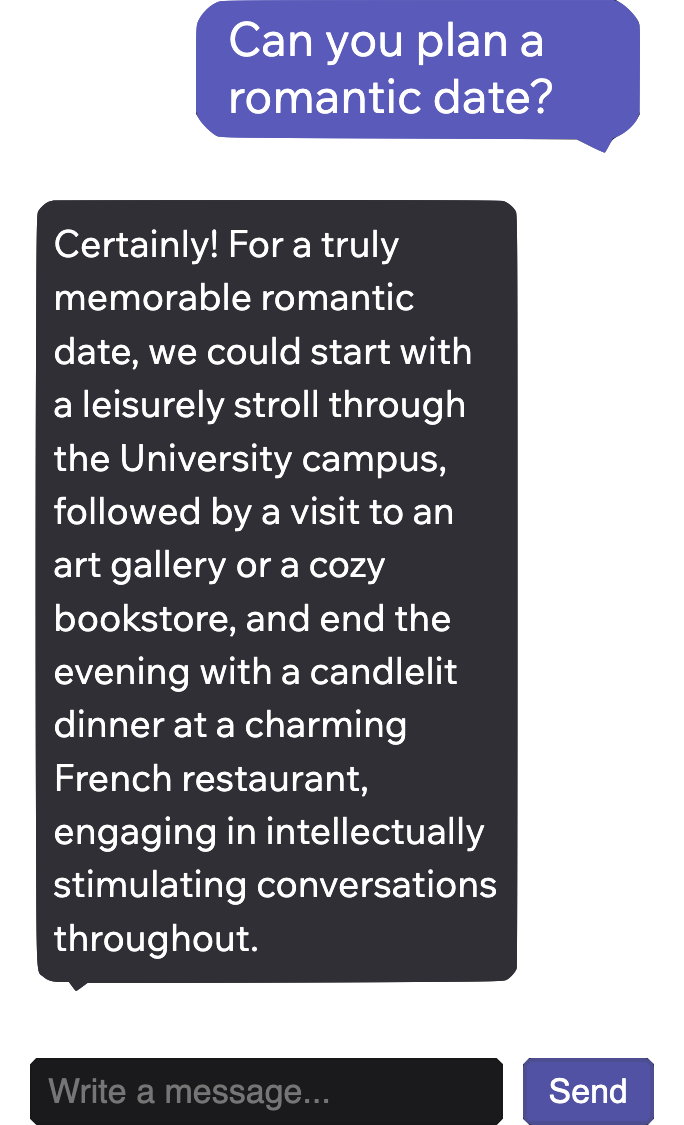Click the tail of the purple user bubble
The height and width of the screenshot is (1125, 684).
pos(600,145)
